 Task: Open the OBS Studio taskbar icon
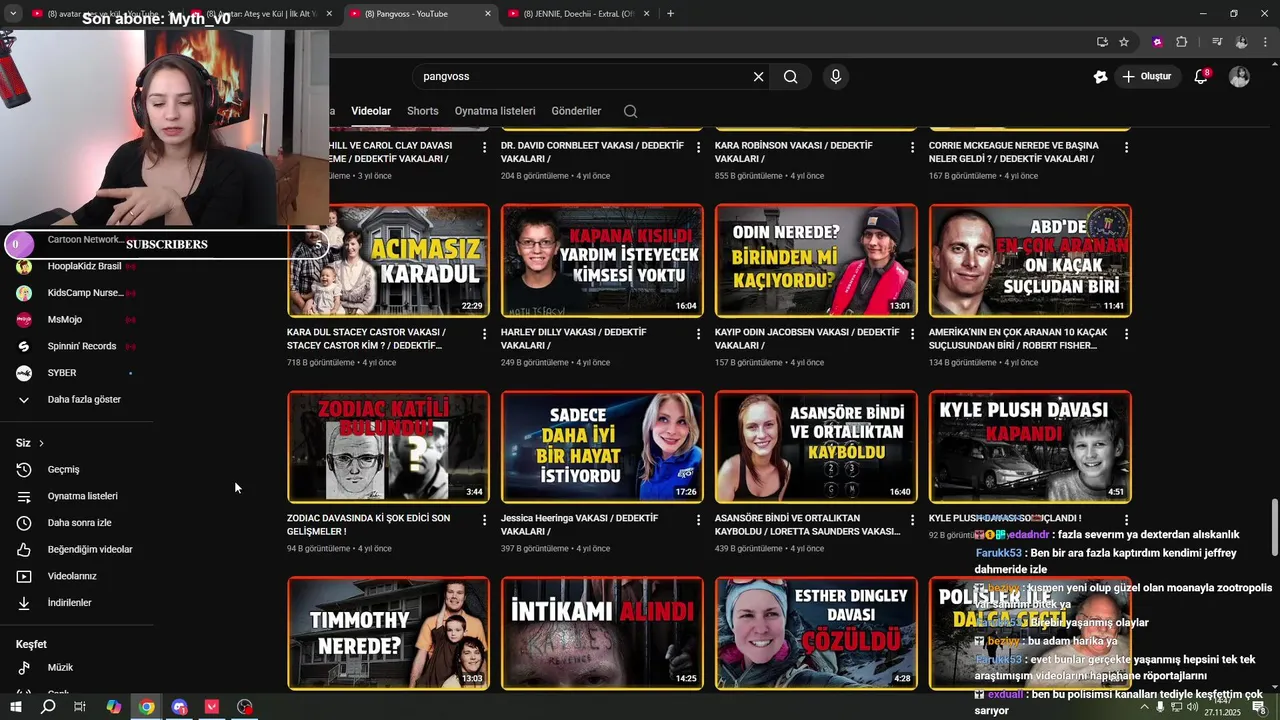[x=245, y=707]
